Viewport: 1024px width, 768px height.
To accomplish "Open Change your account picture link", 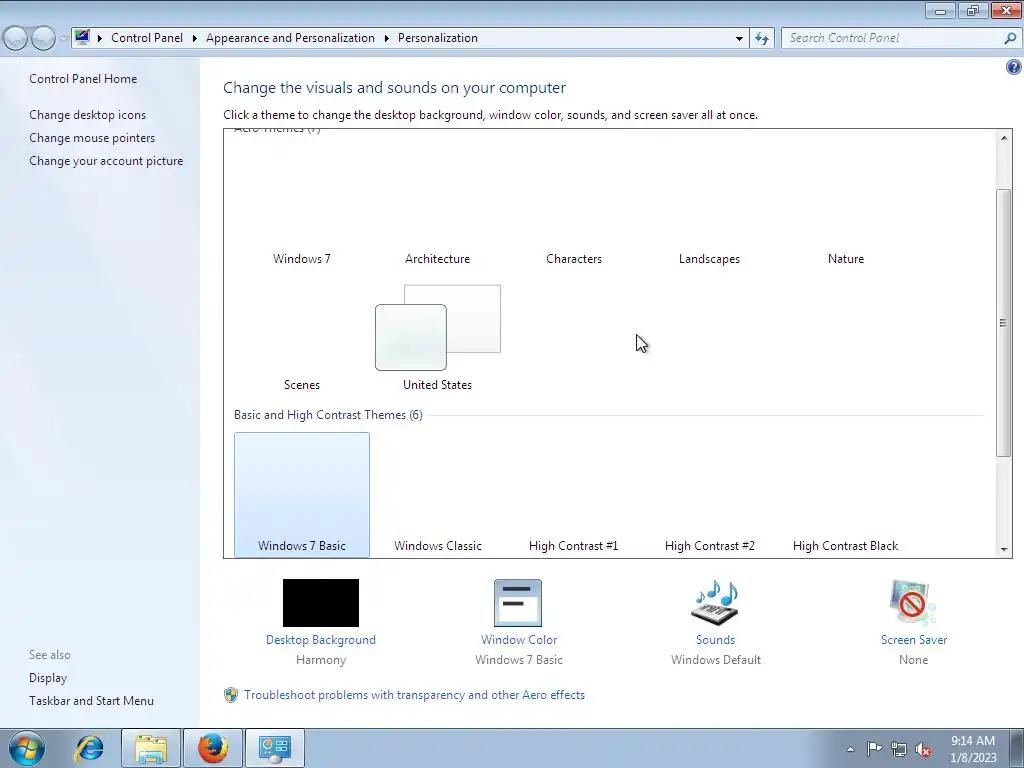I will coord(106,161).
